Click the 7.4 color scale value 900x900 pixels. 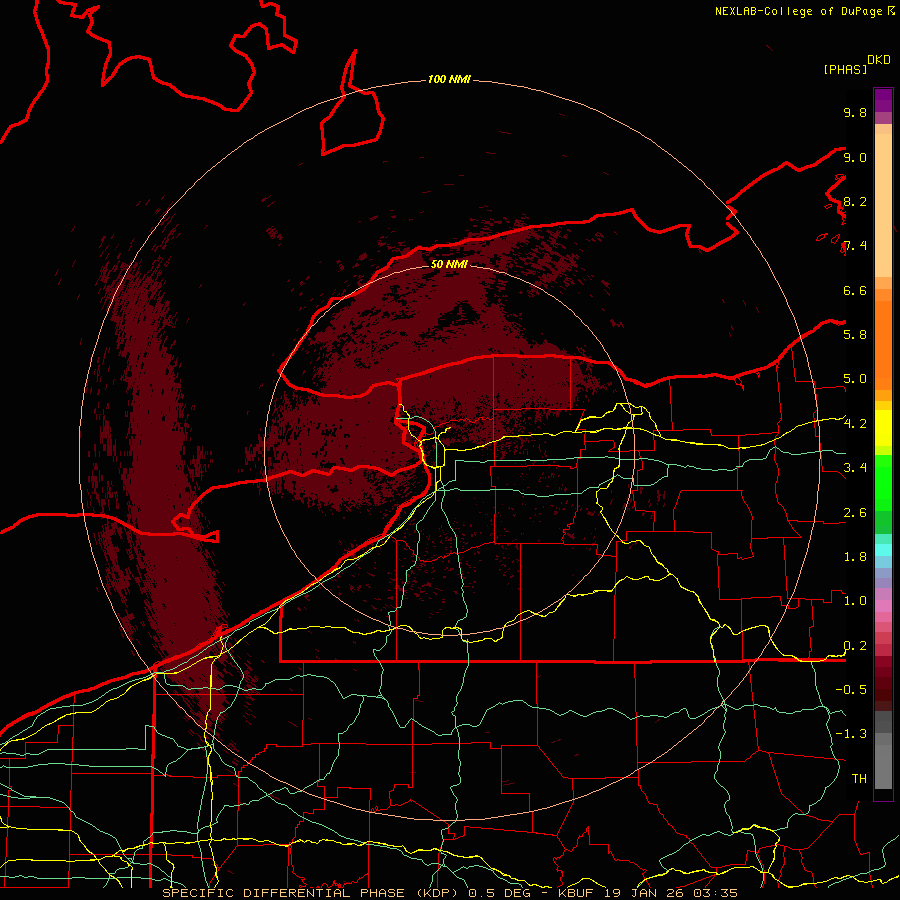coord(855,246)
